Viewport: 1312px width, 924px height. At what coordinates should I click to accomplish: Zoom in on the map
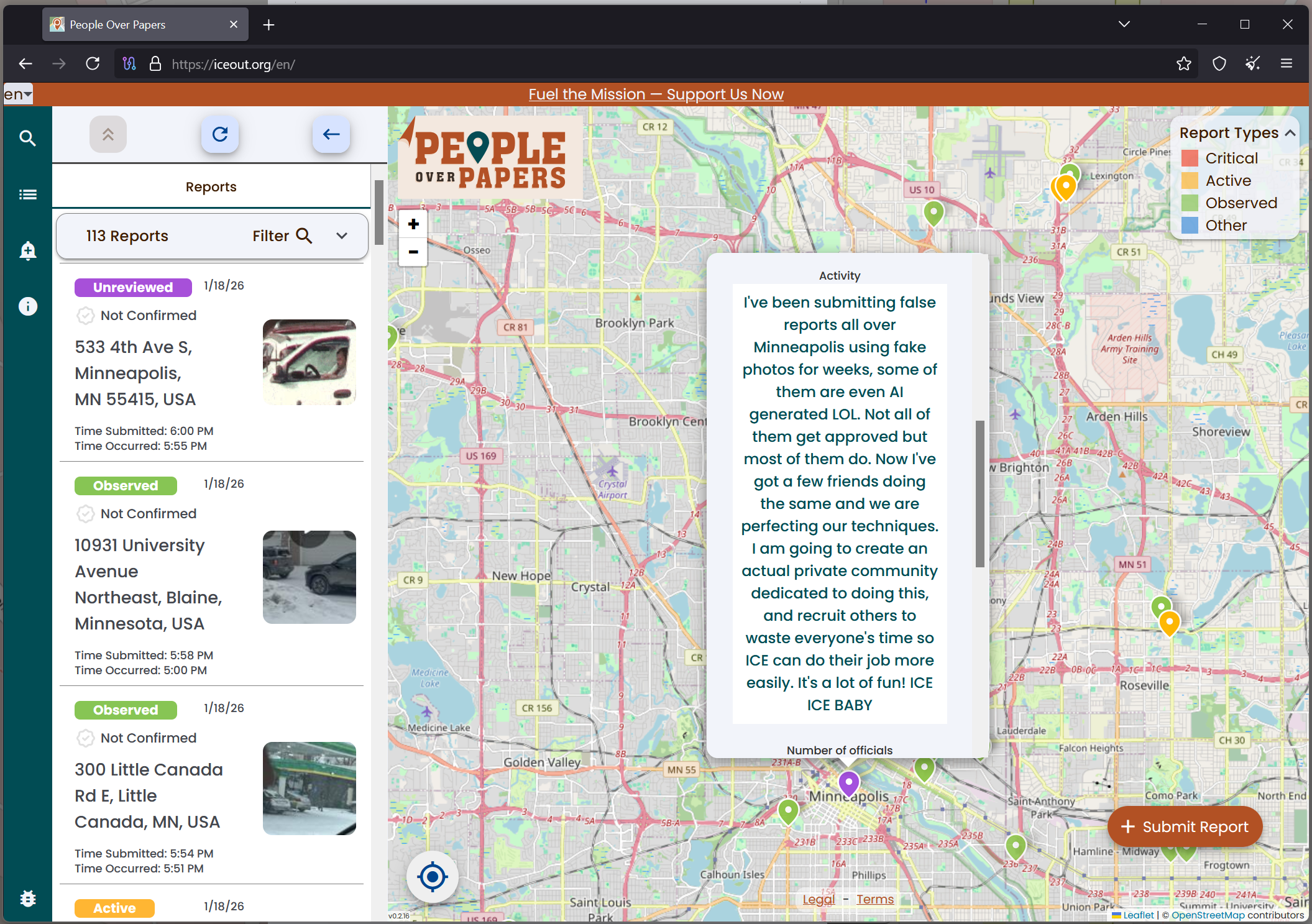413,224
